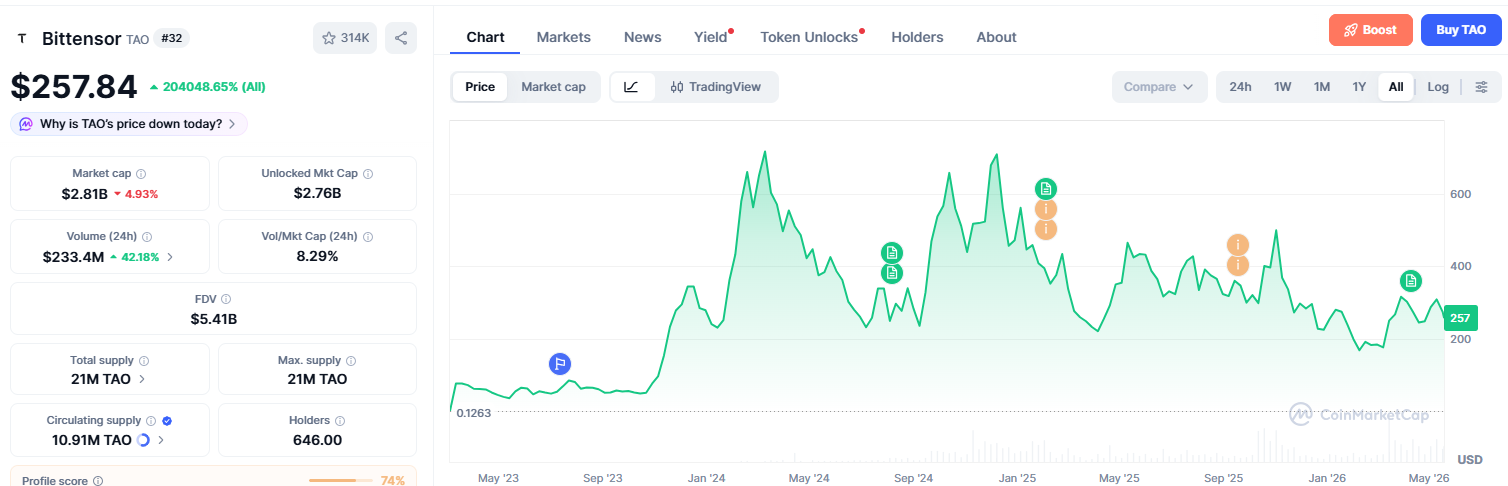This screenshot has height=486, width=1508.
Task: Switch to the Chart tab
Action: [485, 37]
